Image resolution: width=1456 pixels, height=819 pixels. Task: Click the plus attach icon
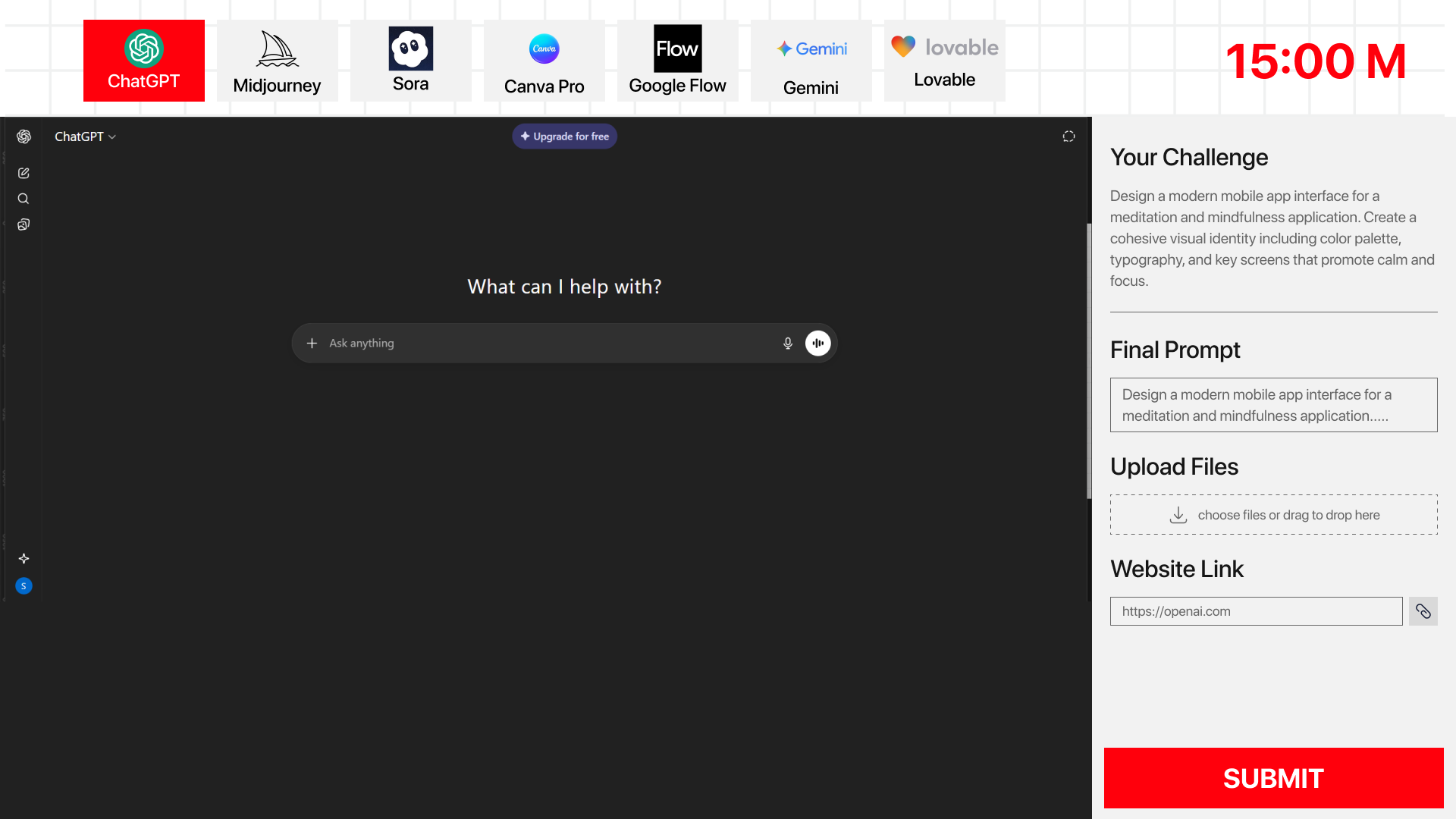pos(312,344)
